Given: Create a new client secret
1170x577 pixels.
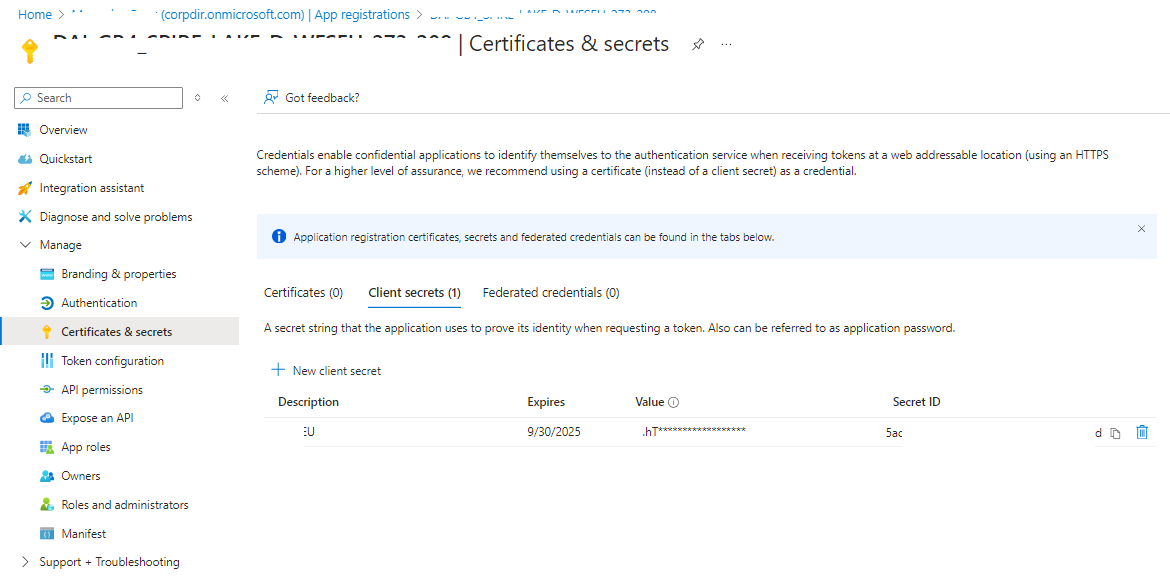Looking at the screenshot, I should (x=325, y=369).
